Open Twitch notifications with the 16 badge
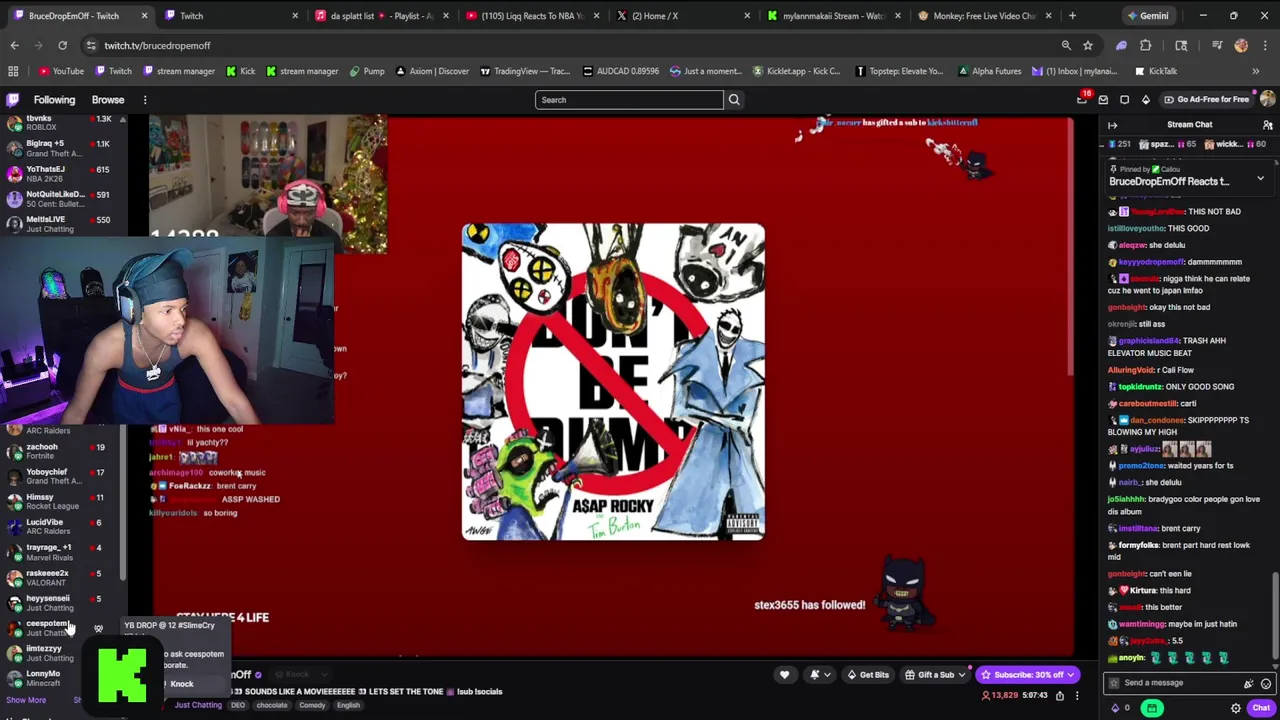 pyautogui.click(x=1082, y=99)
